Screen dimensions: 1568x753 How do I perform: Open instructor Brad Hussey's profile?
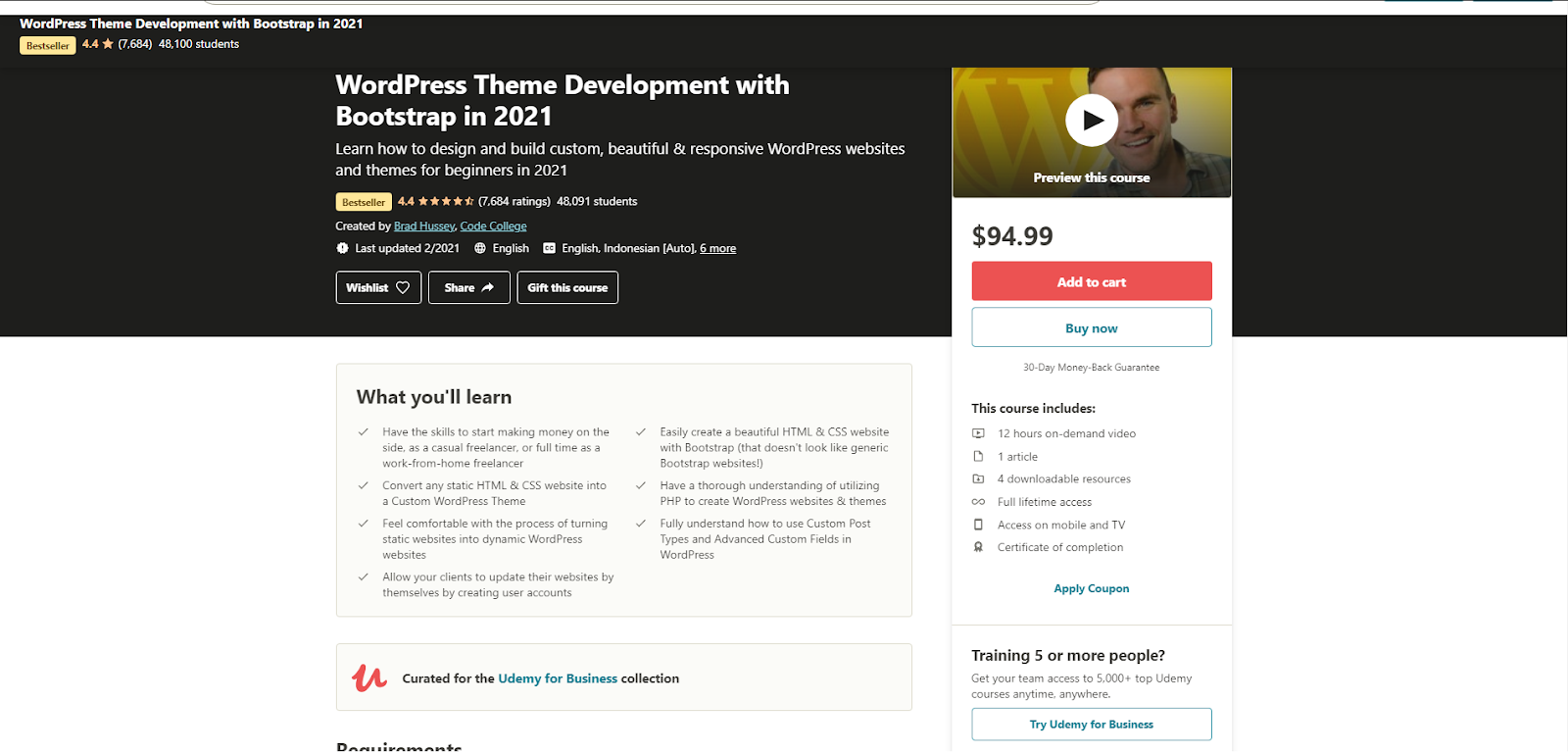coord(423,226)
